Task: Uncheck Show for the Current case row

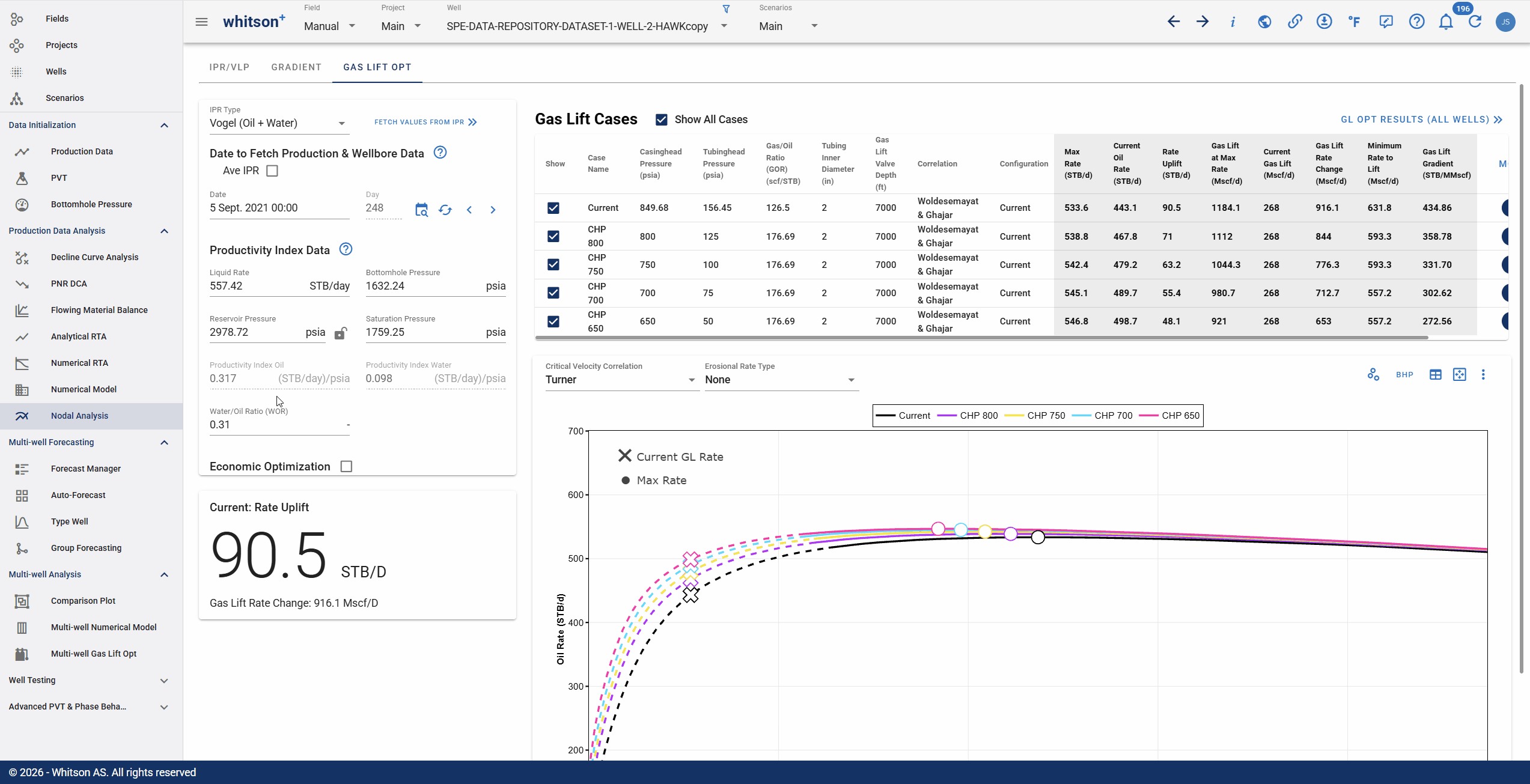Action: (x=553, y=208)
